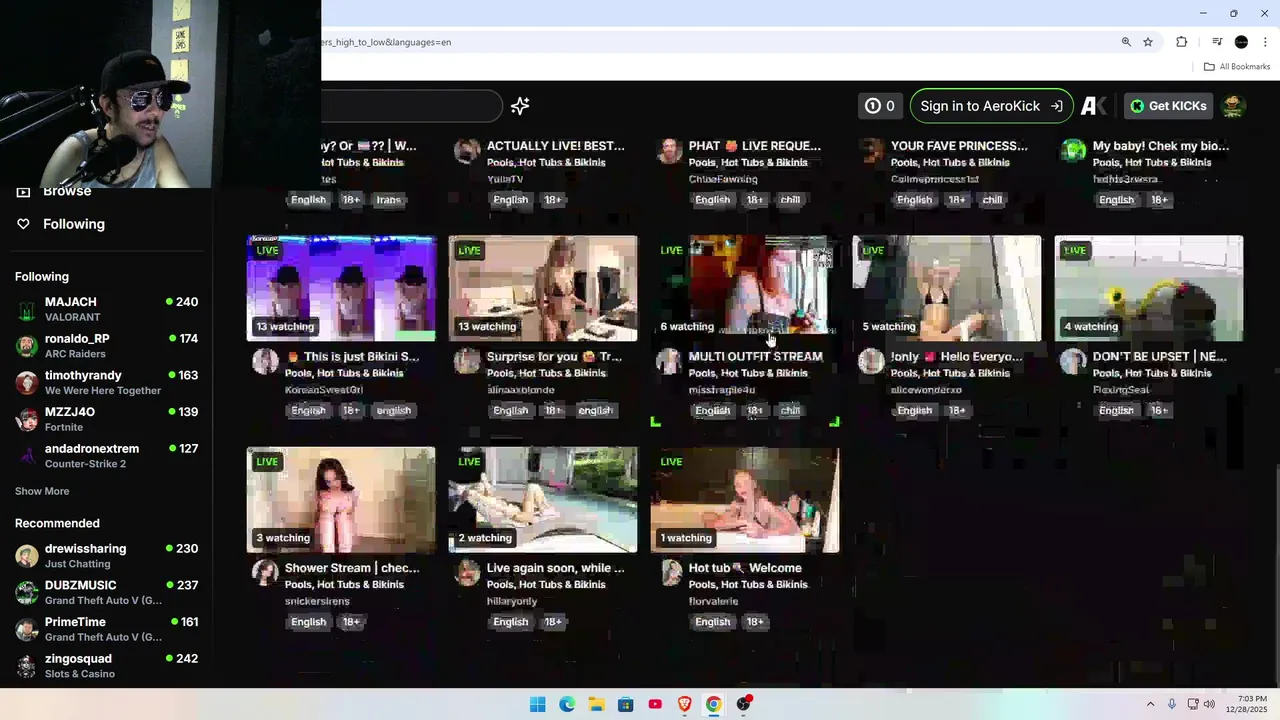Open the user avatar menu in header

tap(1233, 106)
